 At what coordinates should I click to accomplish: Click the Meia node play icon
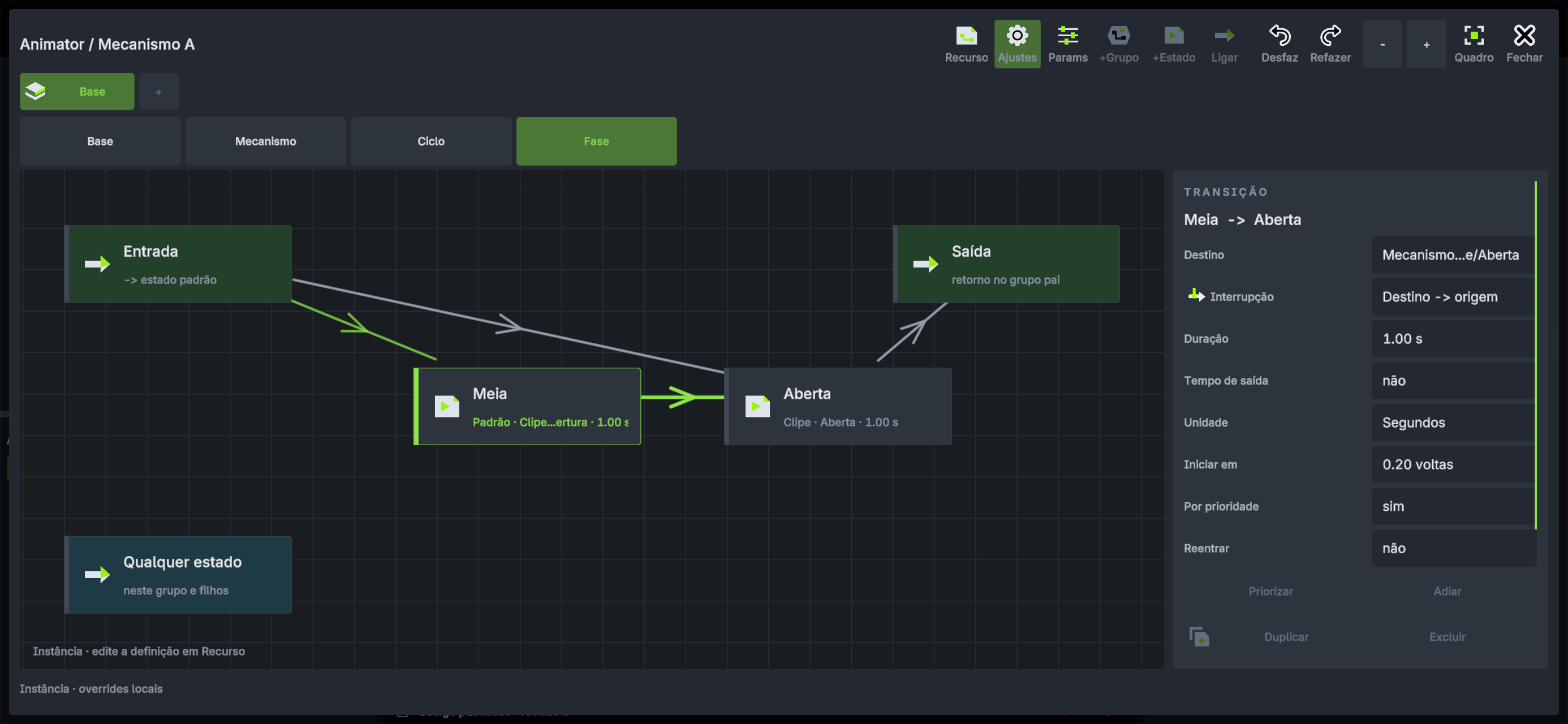click(x=447, y=406)
